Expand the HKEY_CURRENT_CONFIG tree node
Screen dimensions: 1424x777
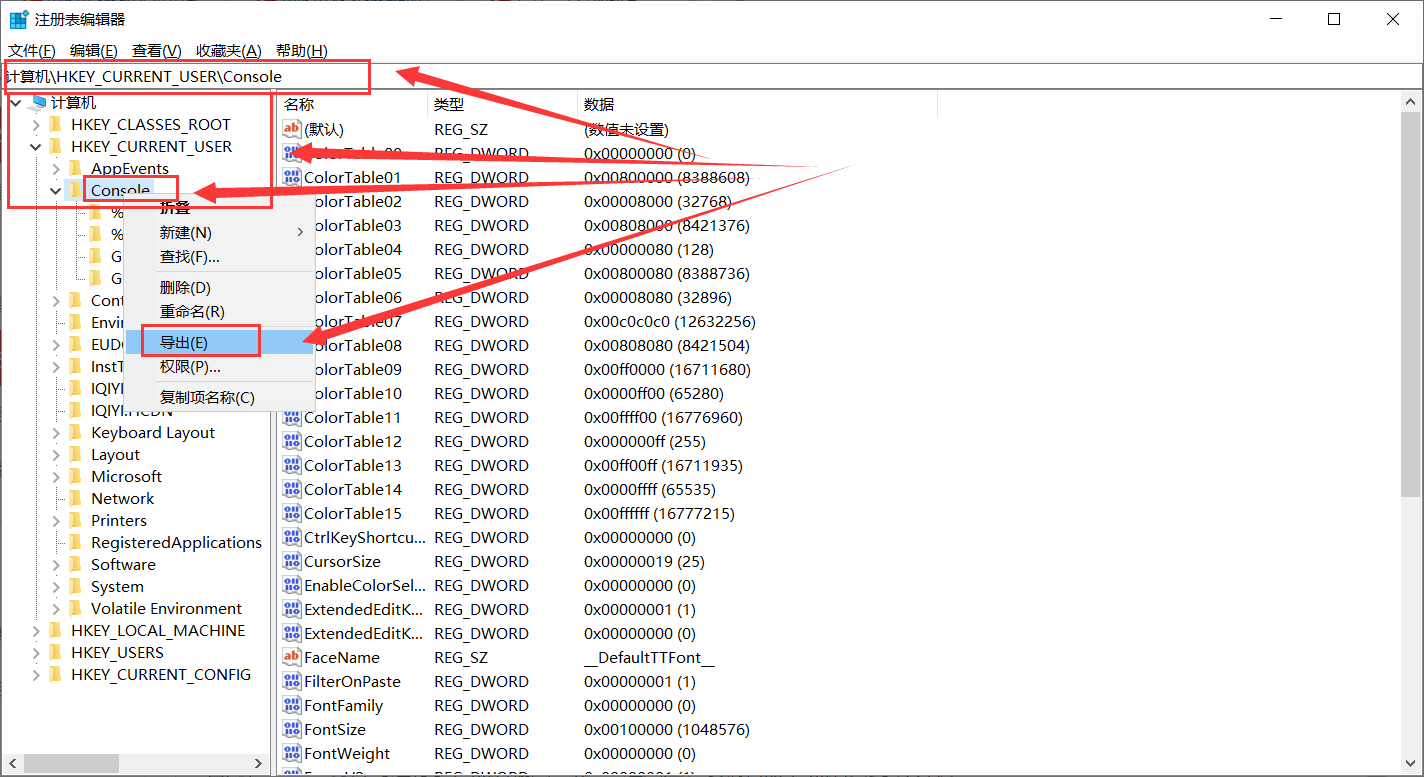[x=36, y=675]
